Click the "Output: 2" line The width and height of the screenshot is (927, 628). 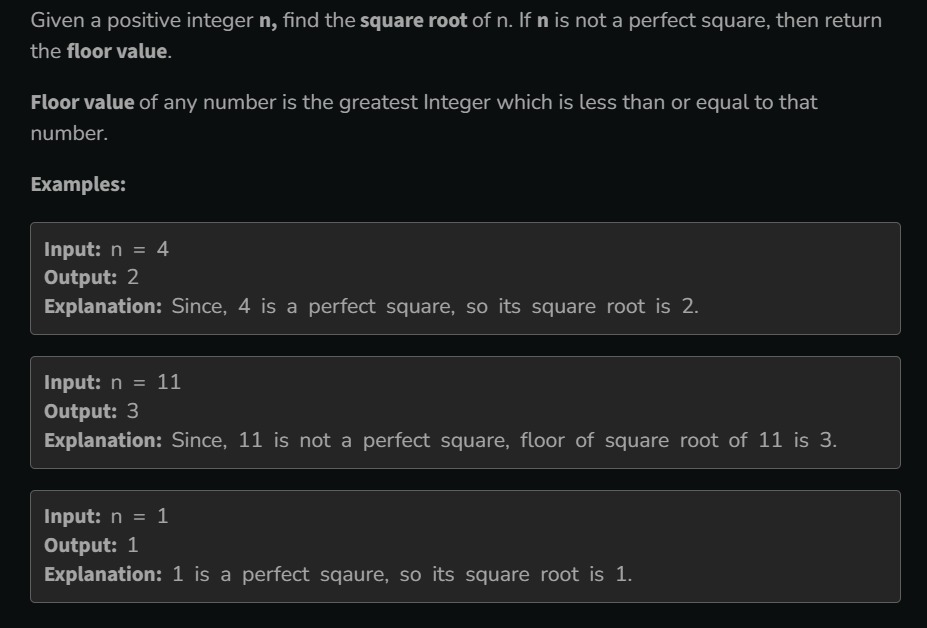pyautogui.click(x=91, y=277)
